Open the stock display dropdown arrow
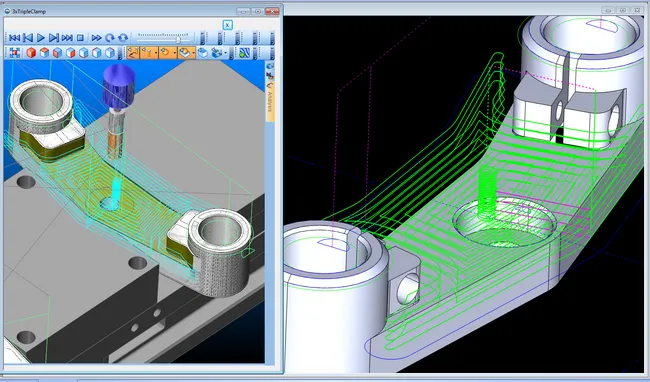 (x=194, y=53)
